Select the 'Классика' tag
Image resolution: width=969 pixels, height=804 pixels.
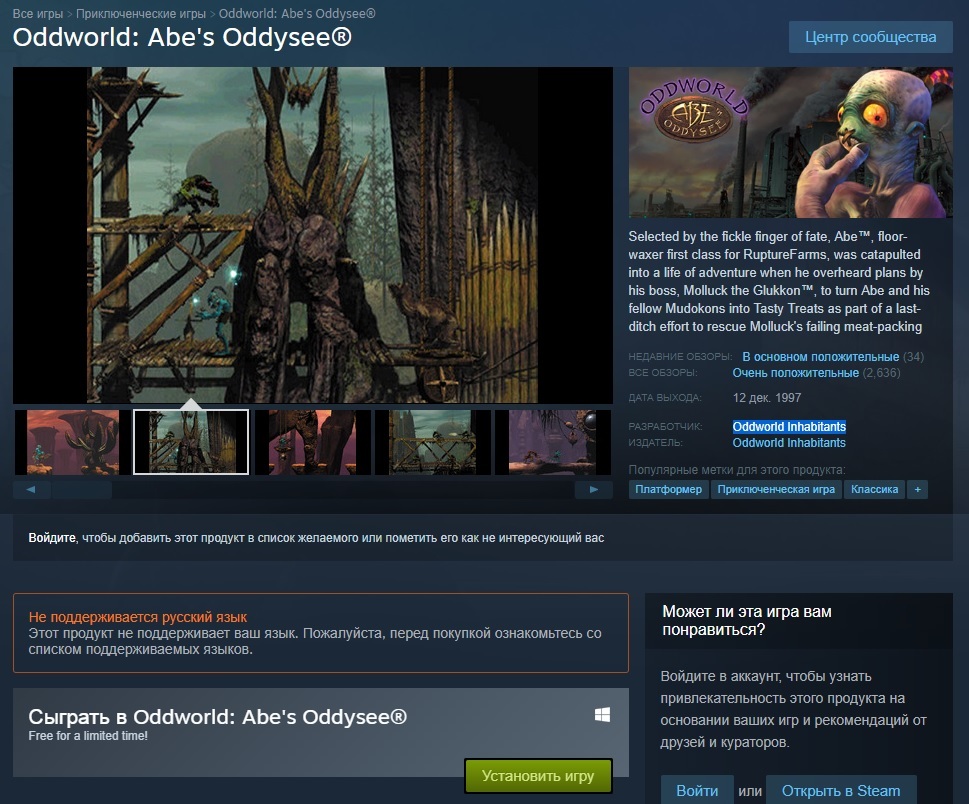(x=874, y=489)
